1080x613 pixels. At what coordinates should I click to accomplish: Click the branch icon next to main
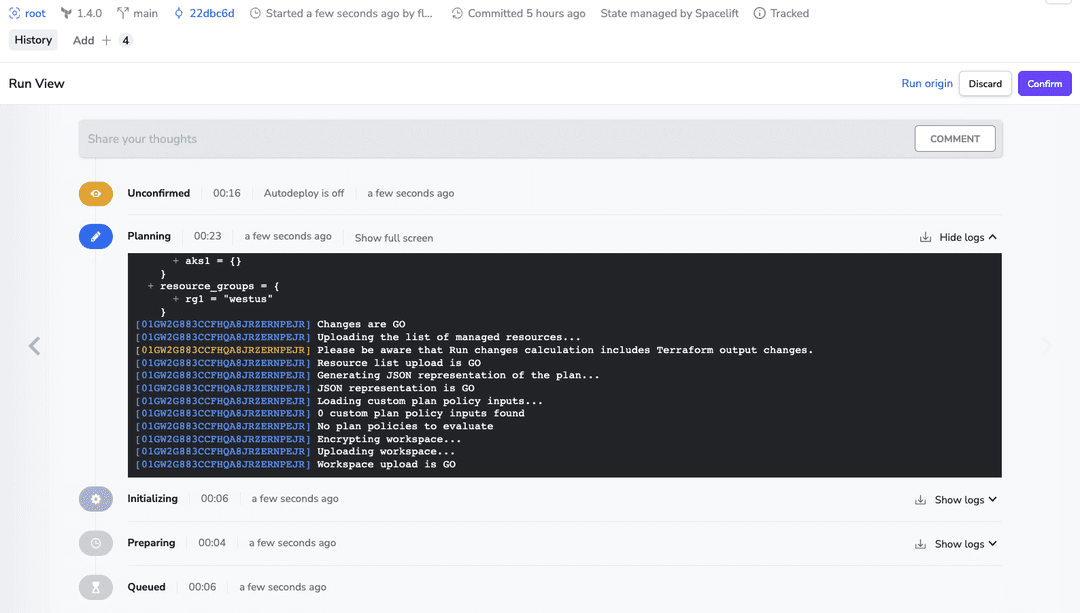click(124, 13)
